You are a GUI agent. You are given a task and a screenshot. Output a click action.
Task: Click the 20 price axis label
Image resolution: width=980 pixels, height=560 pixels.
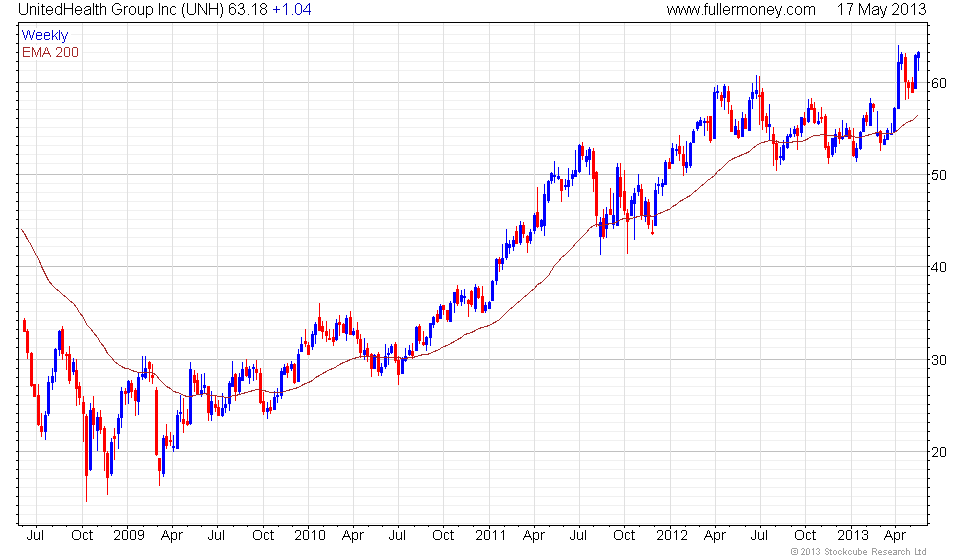[x=939, y=452]
